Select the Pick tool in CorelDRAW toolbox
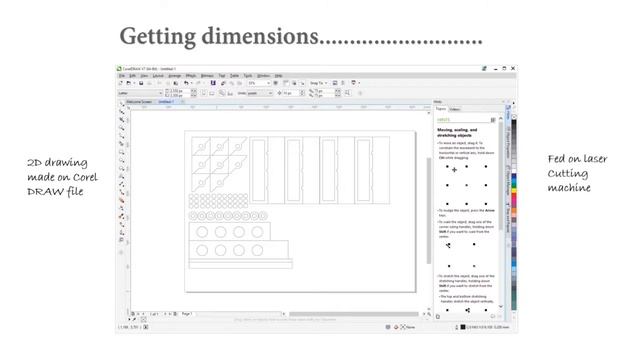This screenshot has width=640, height=360. point(122,104)
